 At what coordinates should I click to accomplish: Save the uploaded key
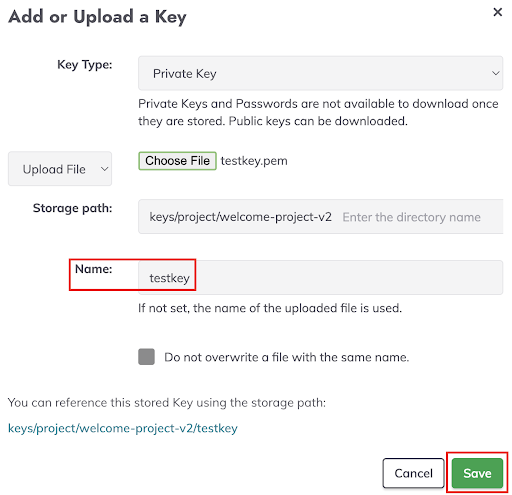click(x=477, y=473)
